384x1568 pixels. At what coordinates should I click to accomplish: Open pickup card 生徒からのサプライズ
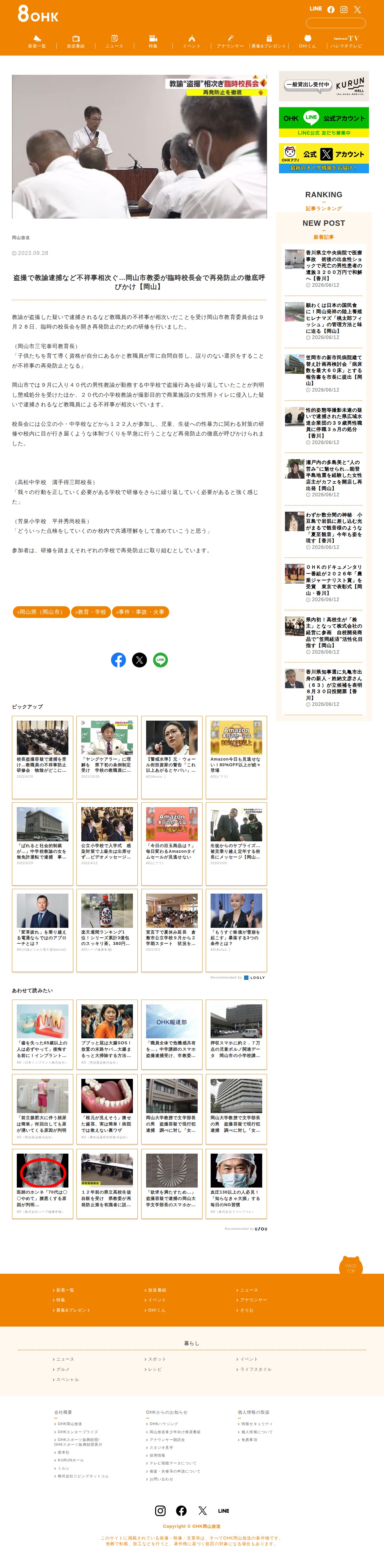(x=236, y=844)
